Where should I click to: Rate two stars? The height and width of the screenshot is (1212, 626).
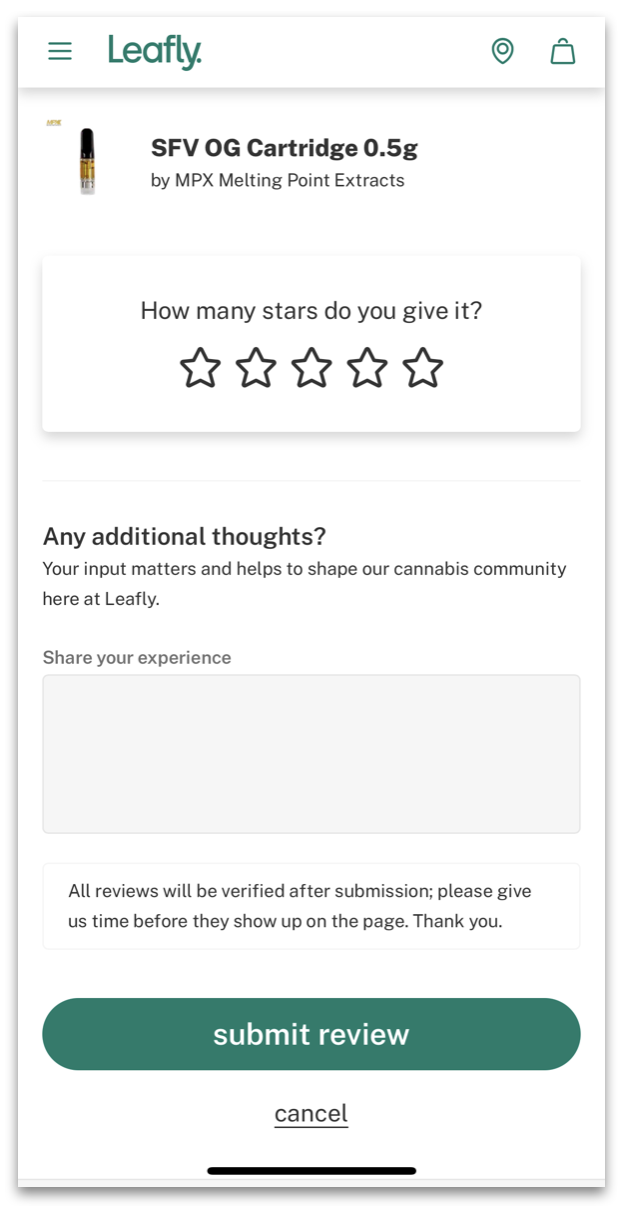(256, 367)
